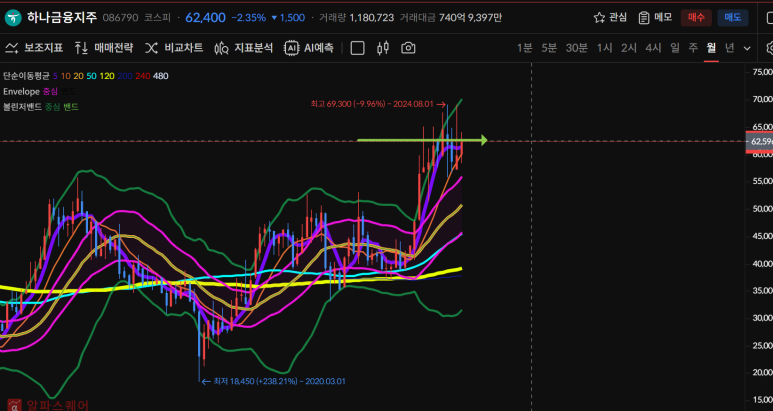Click the camera screenshot icon
Viewport: 773px width, 411px height.
click(408, 48)
